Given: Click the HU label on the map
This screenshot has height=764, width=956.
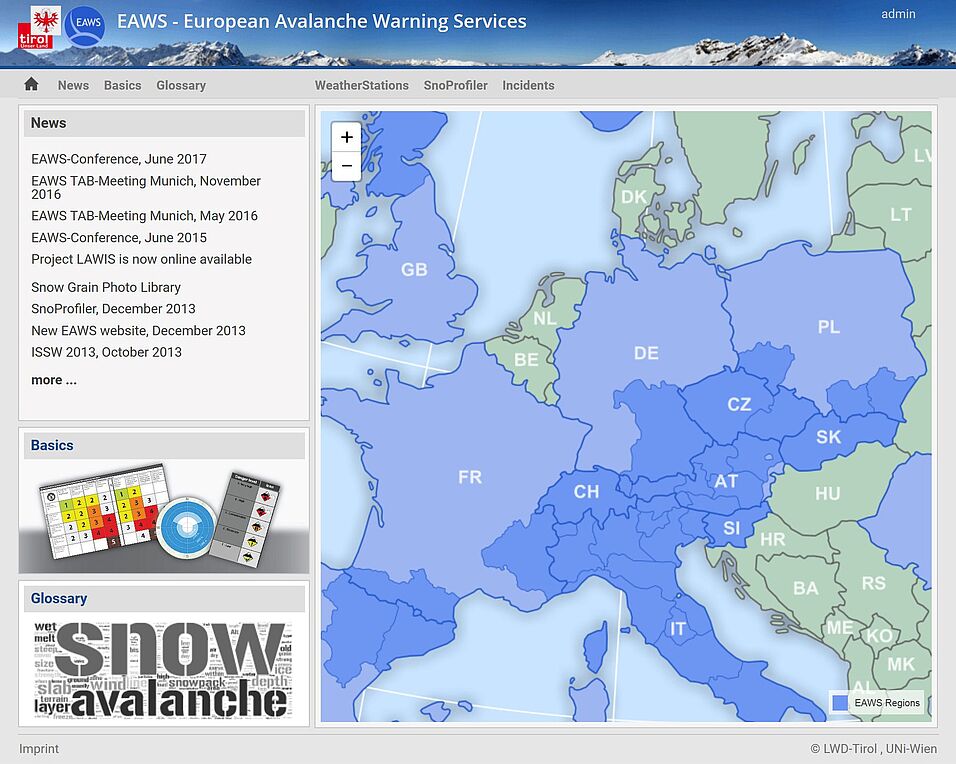Looking at the screenshot, I should tap(827, 493).
